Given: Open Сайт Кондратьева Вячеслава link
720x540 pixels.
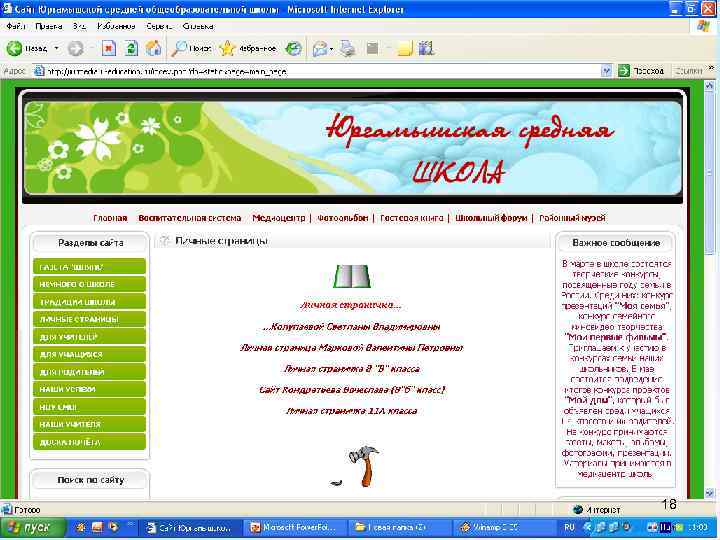Looking at the screenshot, I should 352,390.
